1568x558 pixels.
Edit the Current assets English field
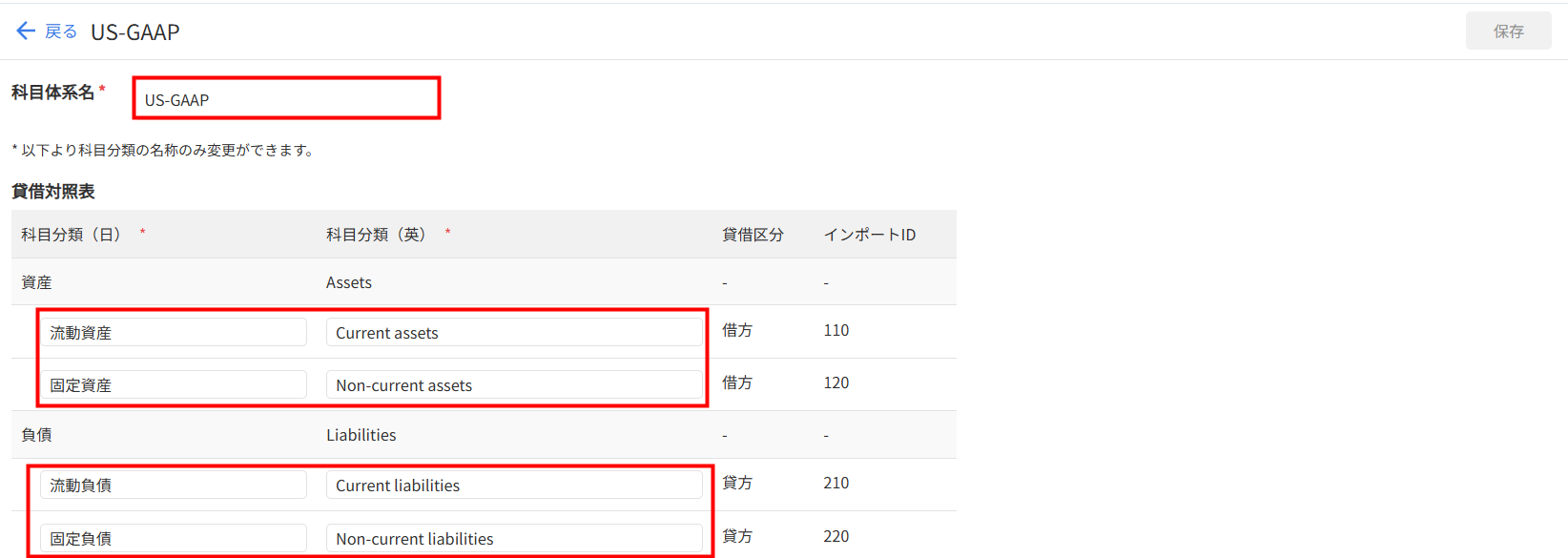pyautogui.click(x=514, y=332)
